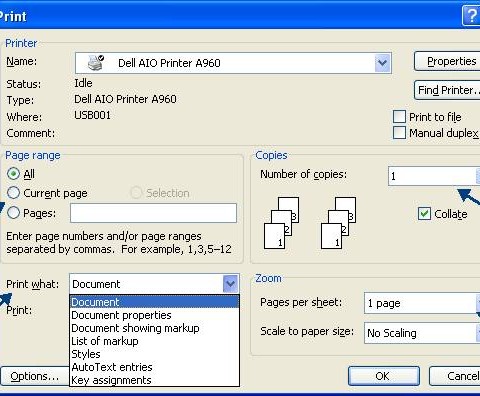Click the Cancel button
This screenshot has width=480, height=396.
[455, 376]
